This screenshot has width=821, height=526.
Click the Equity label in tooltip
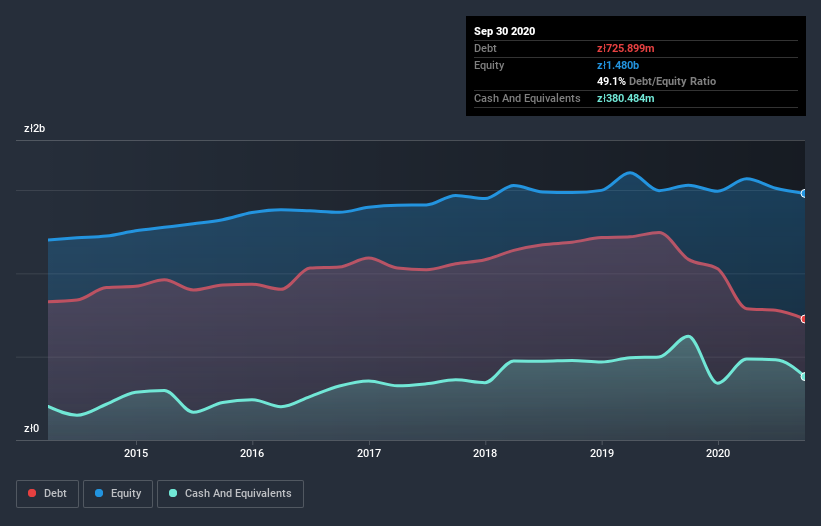[x=489, y=65]
